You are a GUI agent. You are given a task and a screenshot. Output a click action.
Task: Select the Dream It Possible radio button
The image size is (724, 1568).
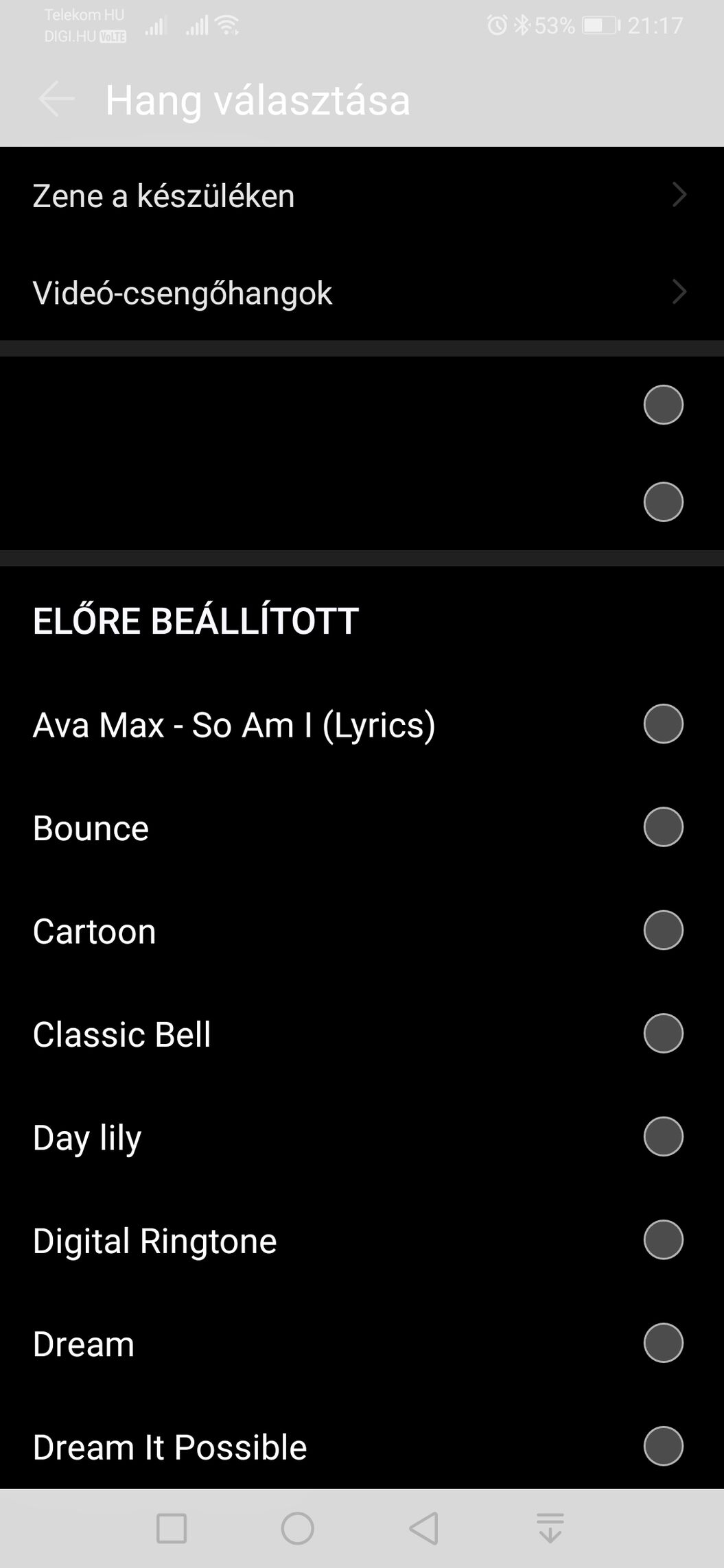click(x=663, y=1446)
